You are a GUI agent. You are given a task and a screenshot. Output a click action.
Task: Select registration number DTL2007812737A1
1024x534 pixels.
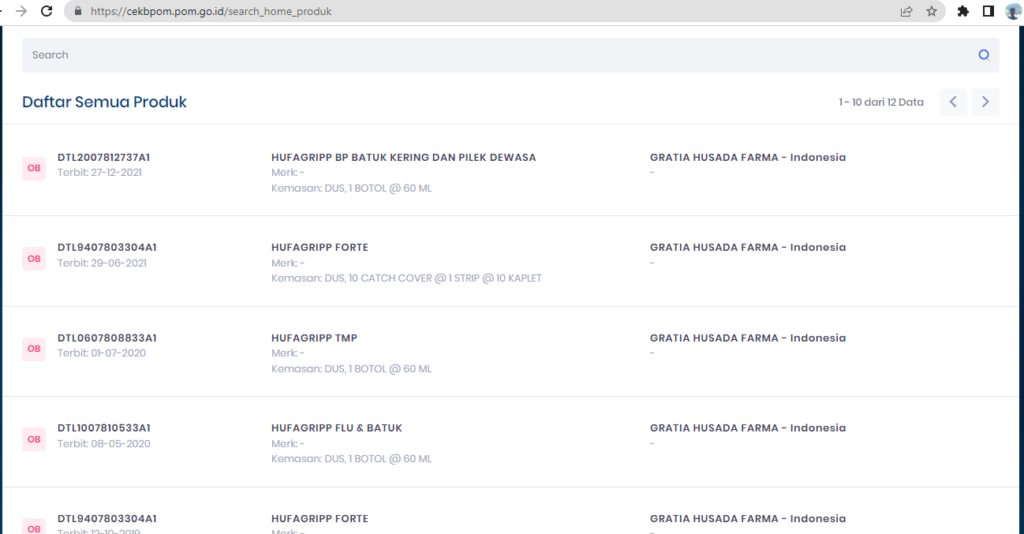pos(104,157)
